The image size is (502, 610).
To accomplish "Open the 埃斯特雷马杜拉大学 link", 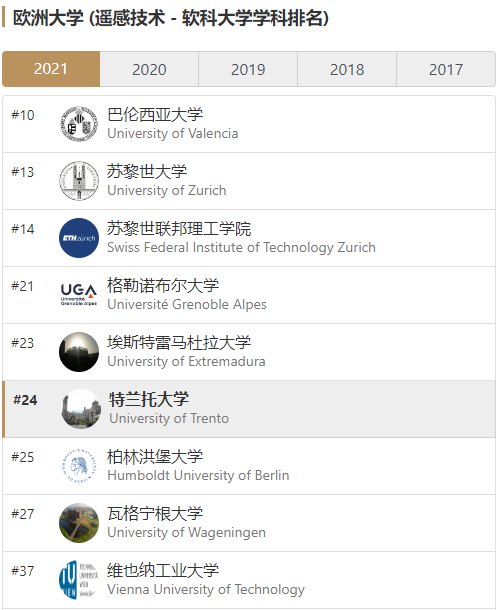I will point(179,343).
